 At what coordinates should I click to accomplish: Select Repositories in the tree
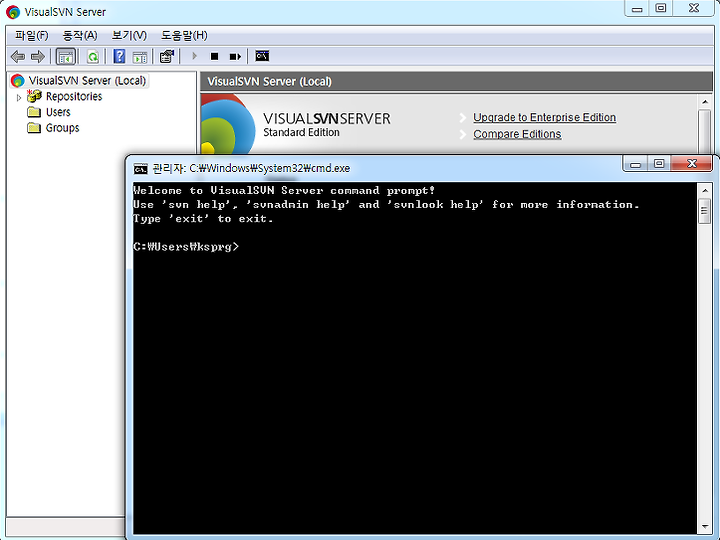[74, 96]
